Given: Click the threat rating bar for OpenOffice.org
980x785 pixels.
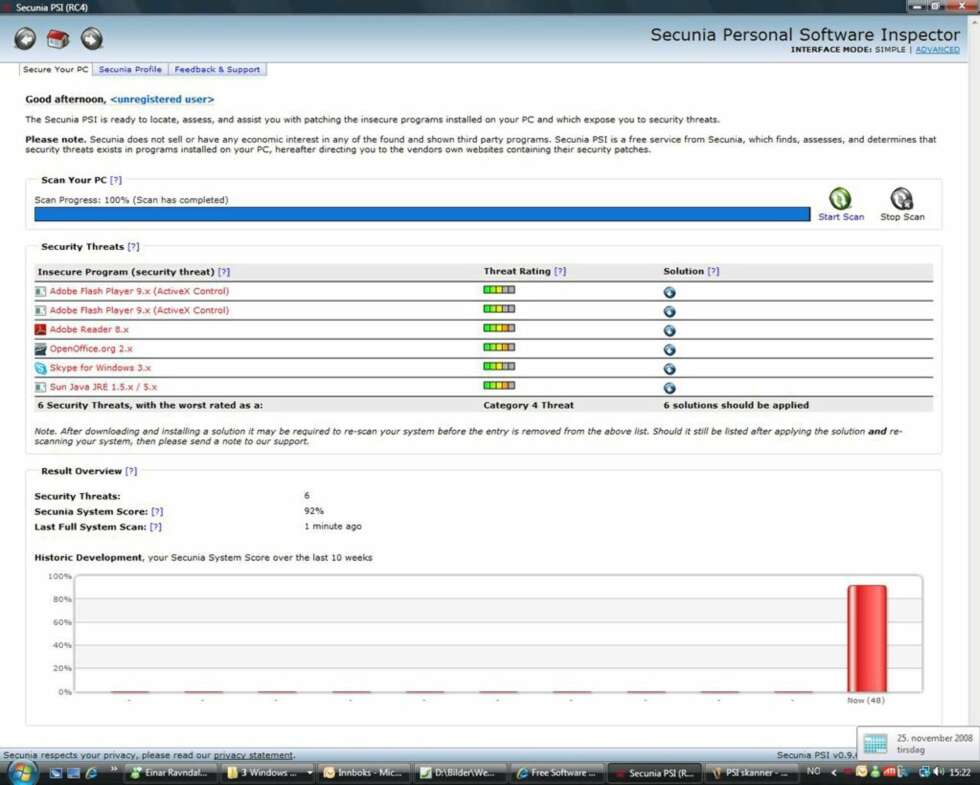Looking at the screenshot, I should (x=499, y=348).
